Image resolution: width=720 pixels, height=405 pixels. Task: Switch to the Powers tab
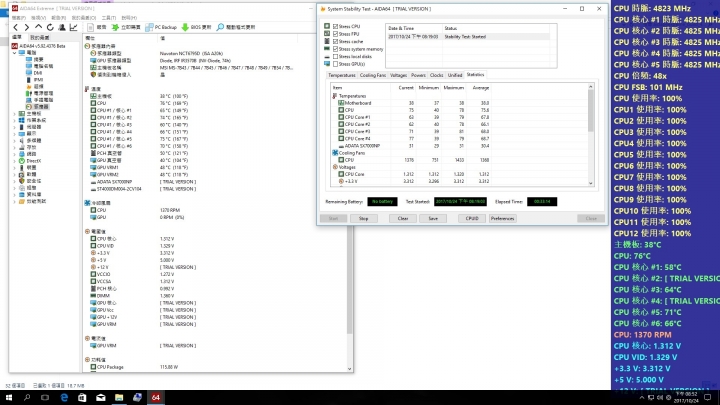point(418,75)
